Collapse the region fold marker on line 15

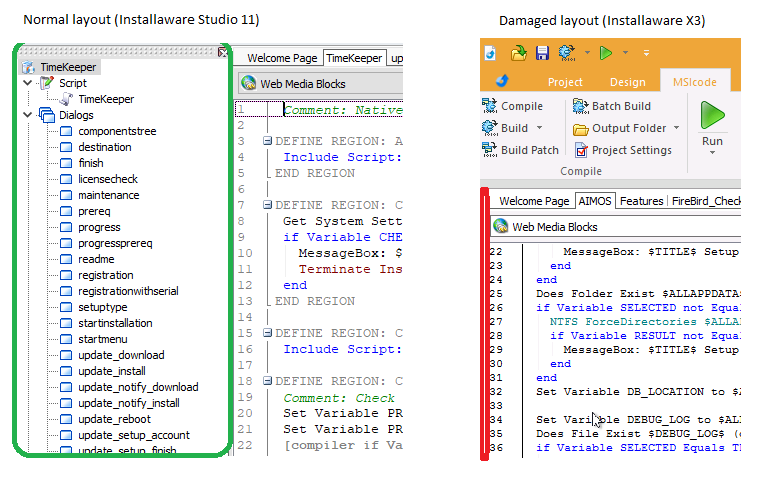267,333
